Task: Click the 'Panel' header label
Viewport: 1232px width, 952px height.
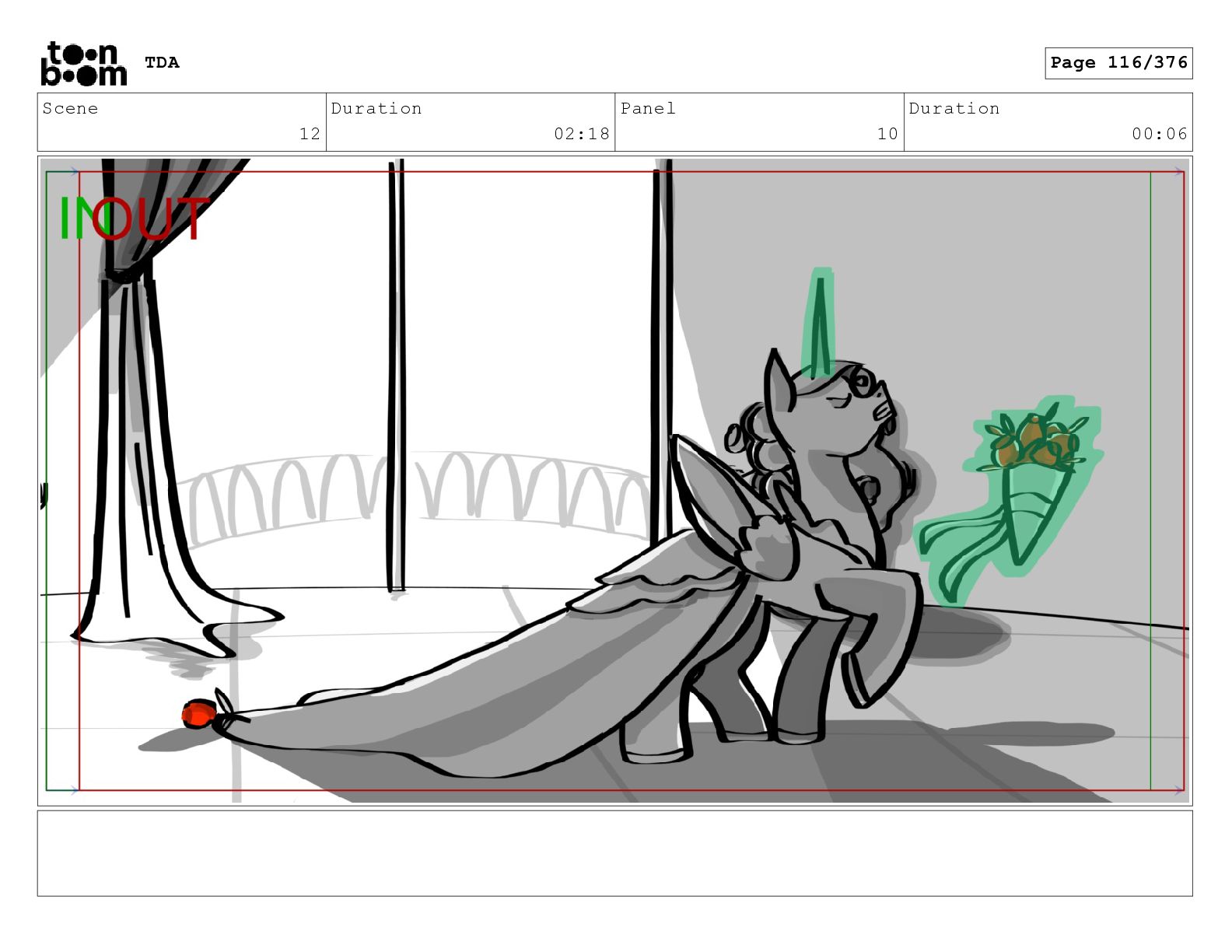Action: pos(648,108)
